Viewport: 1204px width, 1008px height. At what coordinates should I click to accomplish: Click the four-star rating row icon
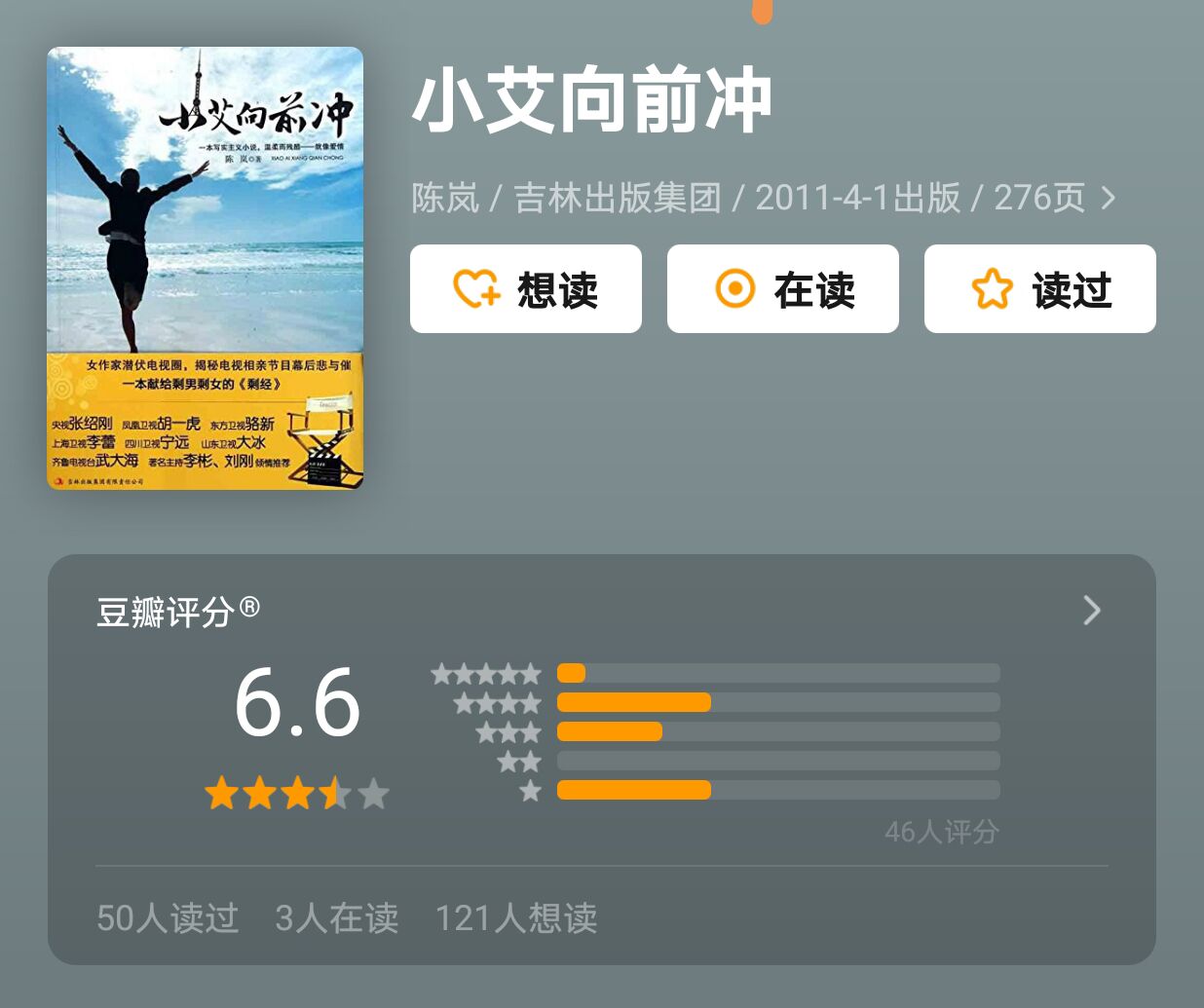tap(497, 702)
